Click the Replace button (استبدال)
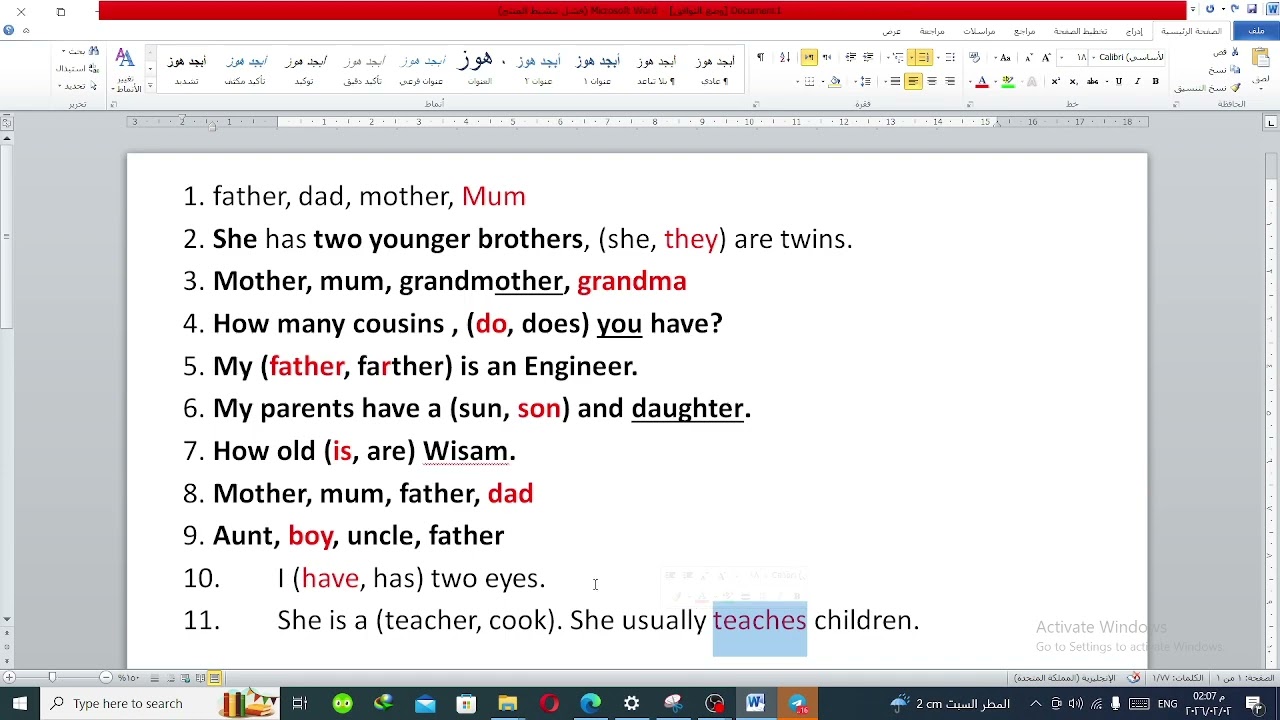Image resolution: width=1280 pixels, height=720 pixels. point(76,68)
